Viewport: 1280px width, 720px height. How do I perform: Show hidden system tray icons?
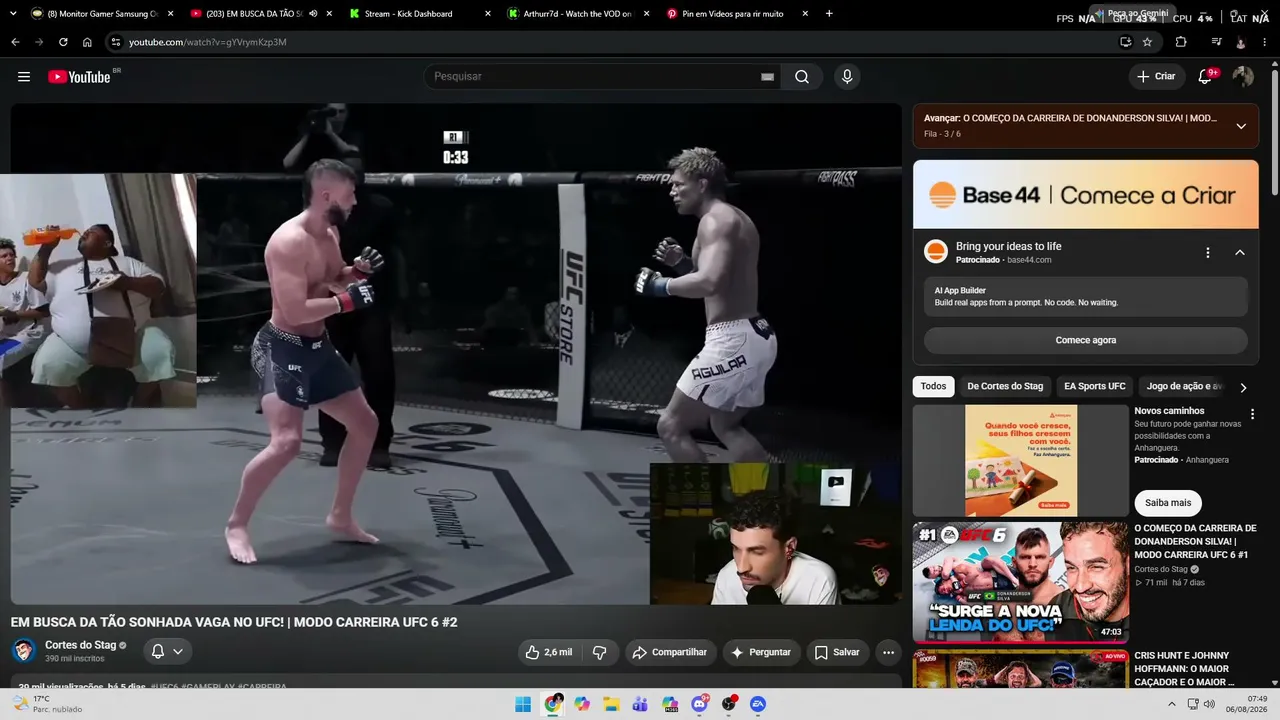1172,704
